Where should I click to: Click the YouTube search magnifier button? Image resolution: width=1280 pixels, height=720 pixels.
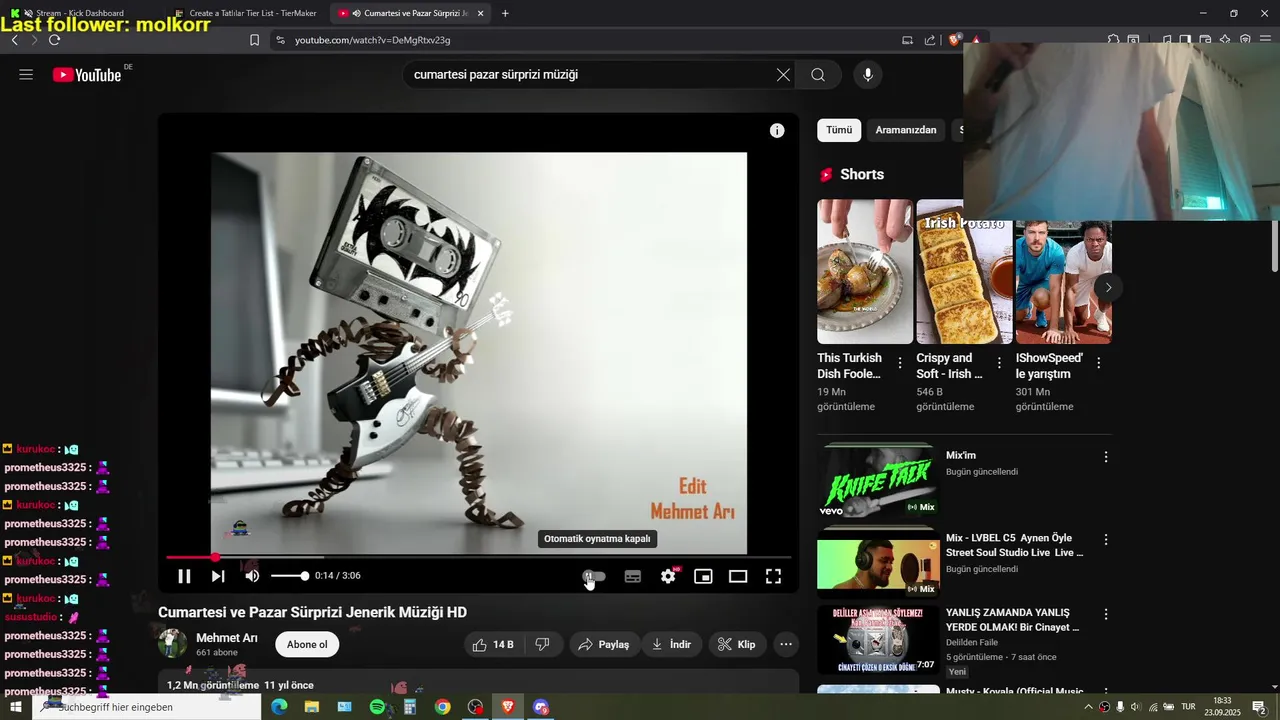click(x=818, y=75)
